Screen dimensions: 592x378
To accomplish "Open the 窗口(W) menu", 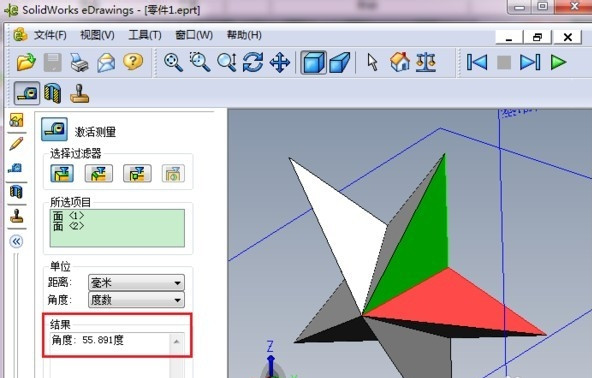I will (194, 35).
